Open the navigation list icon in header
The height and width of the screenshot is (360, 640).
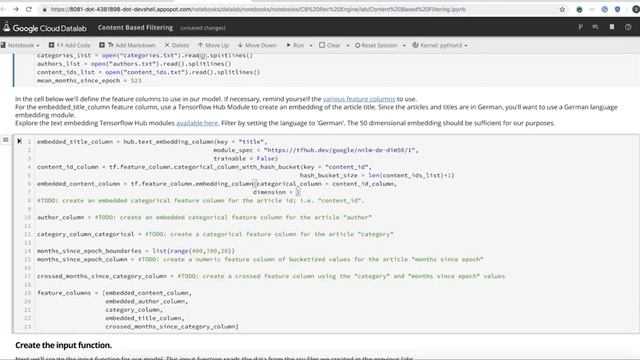tap(596, 27)
